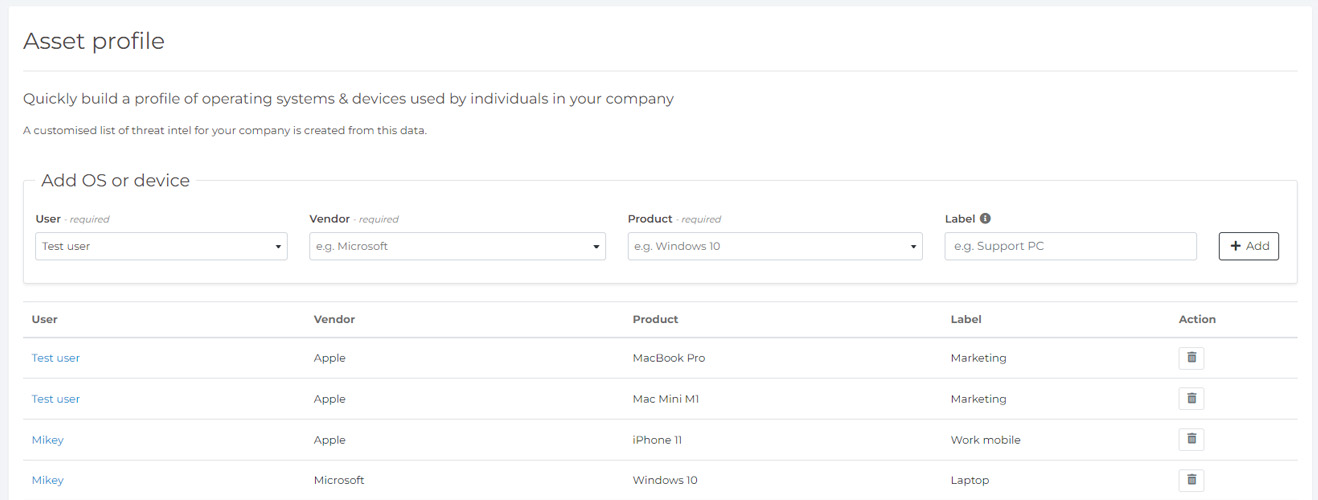Open Test user link in Mac Mini M1 row
1318x500 pixels.
tap(56, 399)
